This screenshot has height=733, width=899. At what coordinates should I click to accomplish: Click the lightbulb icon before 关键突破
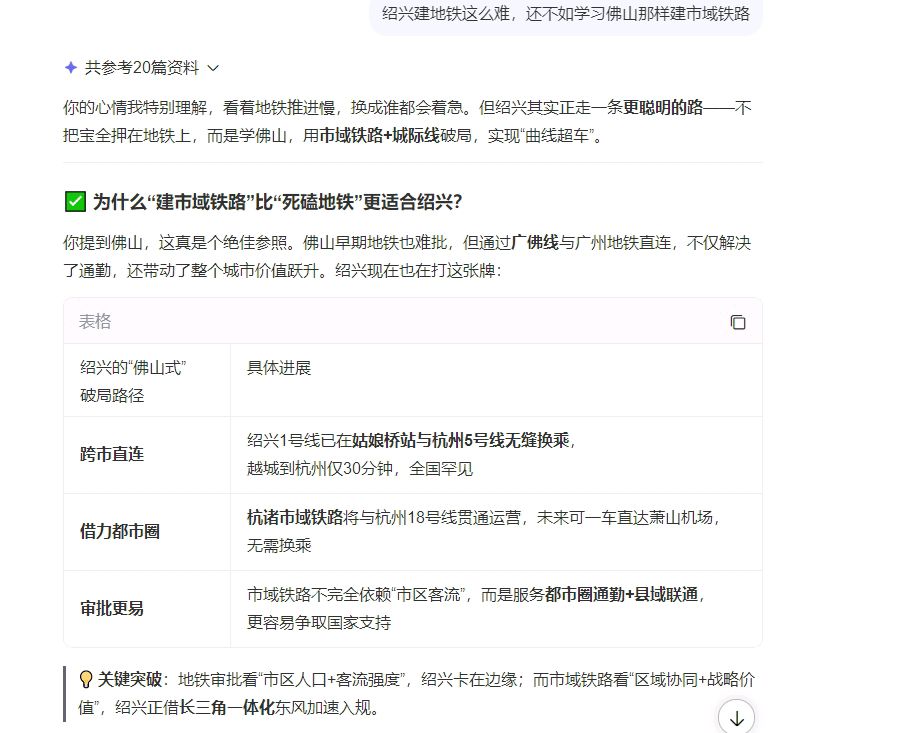(86, 680)
